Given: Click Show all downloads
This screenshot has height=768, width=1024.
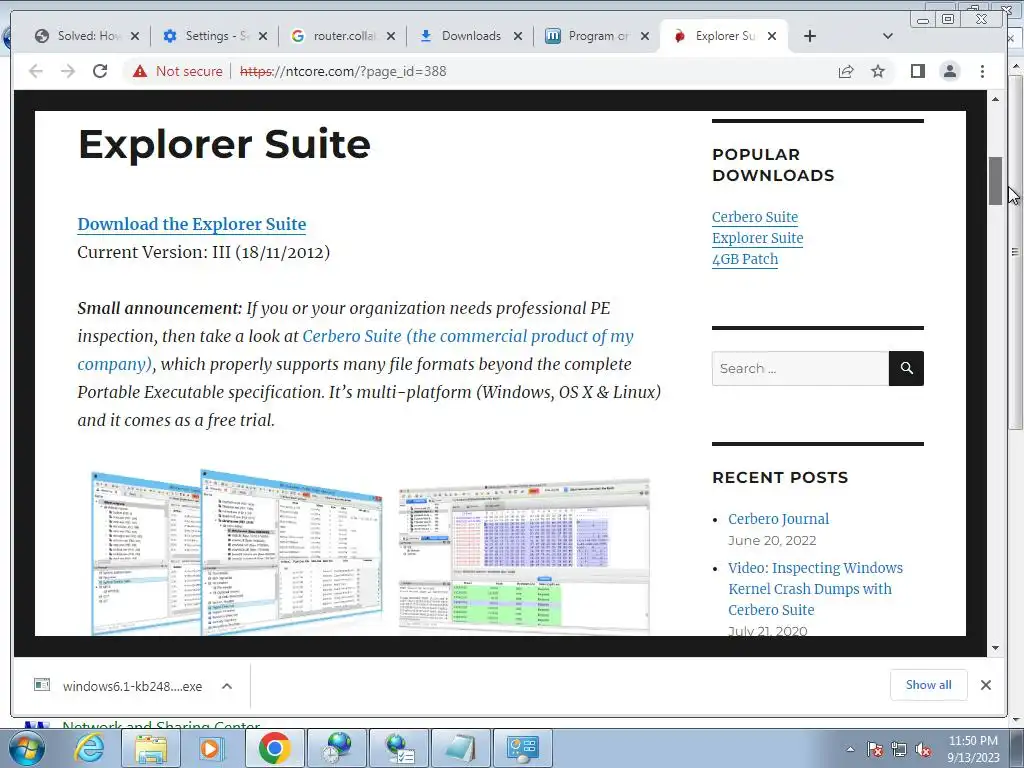Looking at the screenshot, I should pos(928,684).
